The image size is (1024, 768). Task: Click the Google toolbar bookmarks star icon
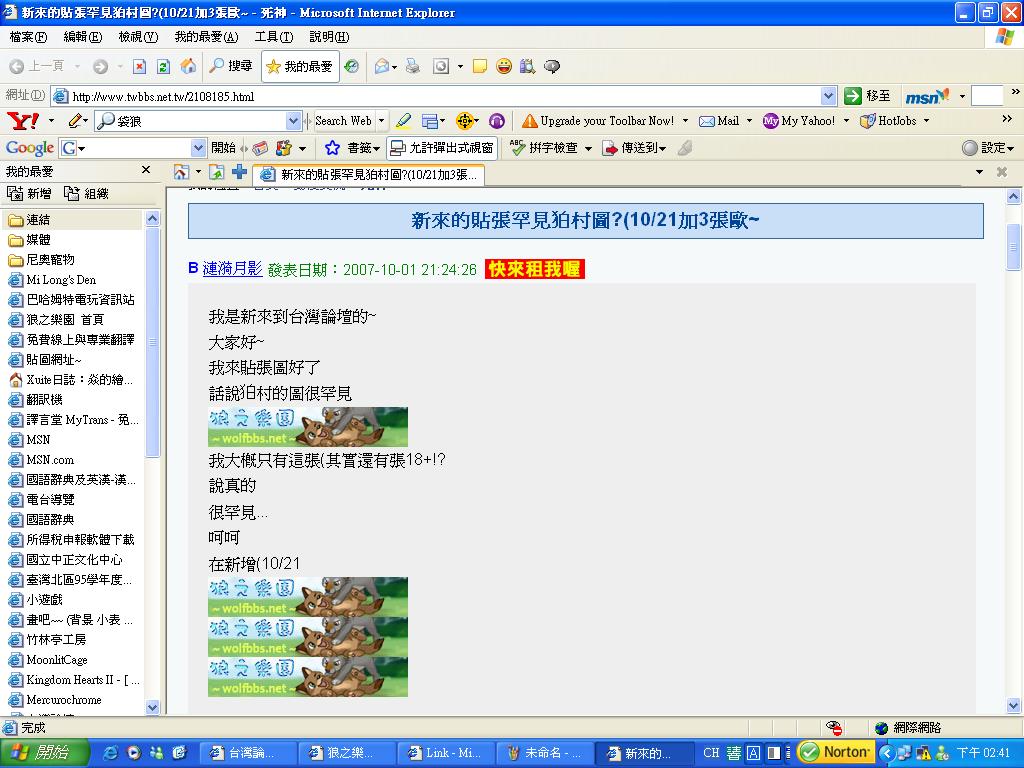click(x=333, y=148)
